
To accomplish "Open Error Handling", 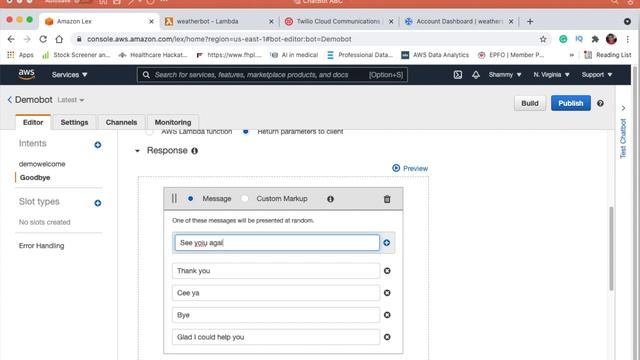I will click(x=41, y=246).
